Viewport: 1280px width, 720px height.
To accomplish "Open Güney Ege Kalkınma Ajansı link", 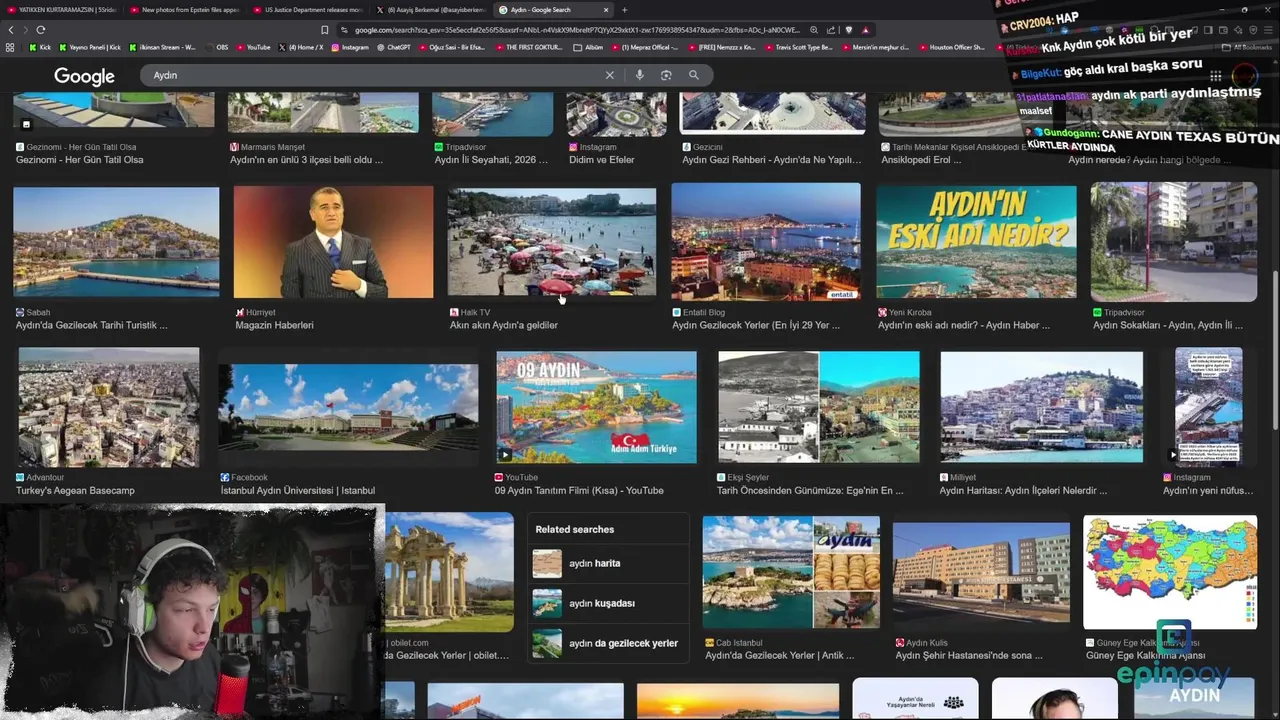I will 1145,655.
